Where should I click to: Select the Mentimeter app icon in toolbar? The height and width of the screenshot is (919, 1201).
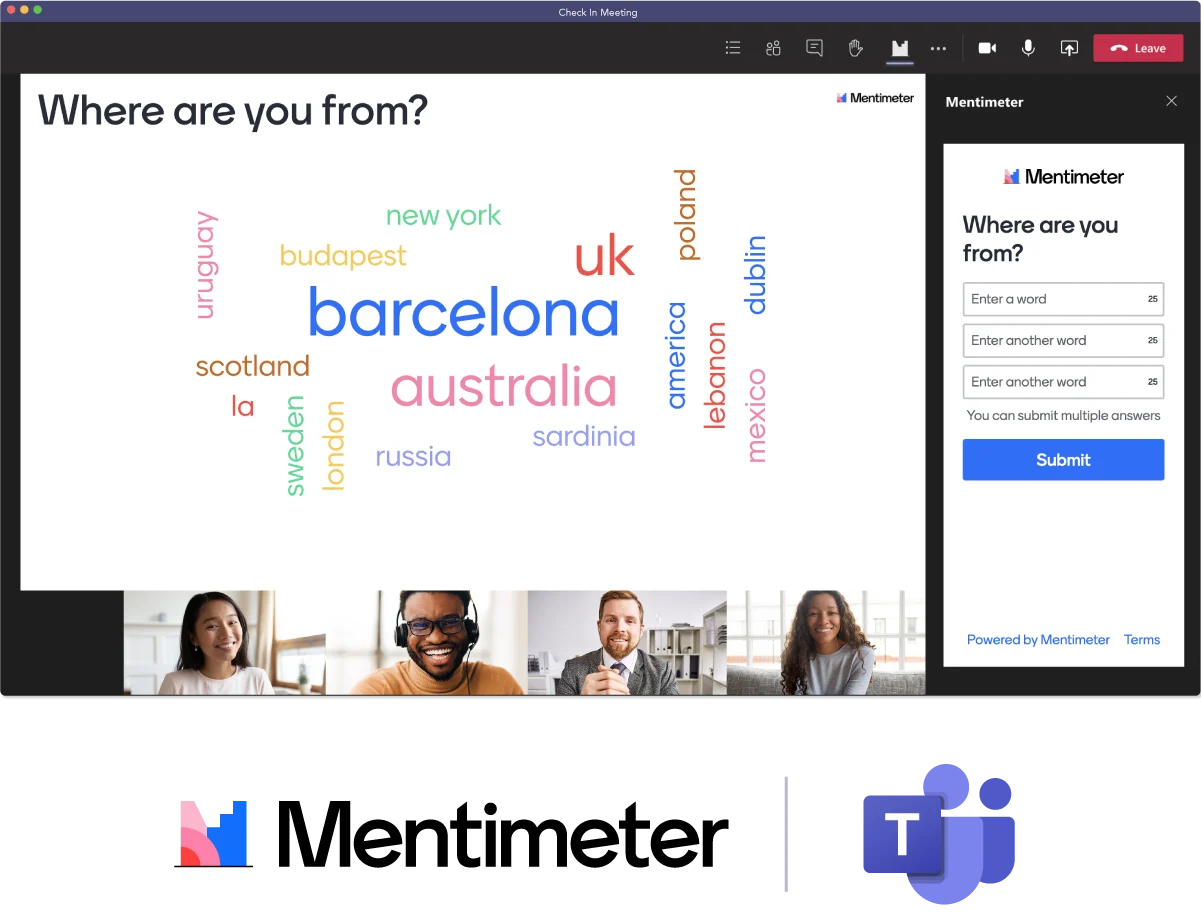tap(899, 48)
